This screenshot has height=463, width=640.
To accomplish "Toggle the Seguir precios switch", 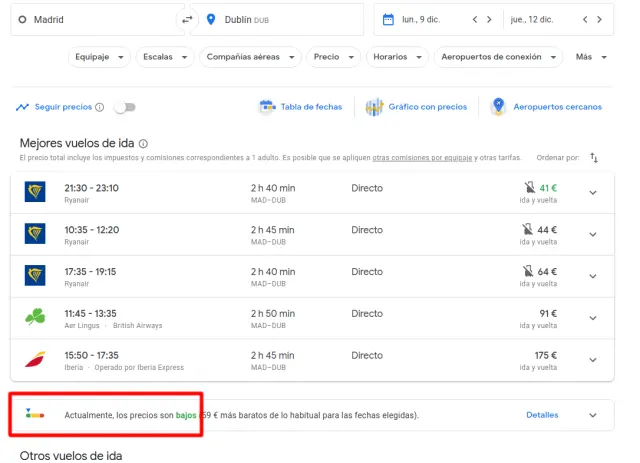I will 125,107.
